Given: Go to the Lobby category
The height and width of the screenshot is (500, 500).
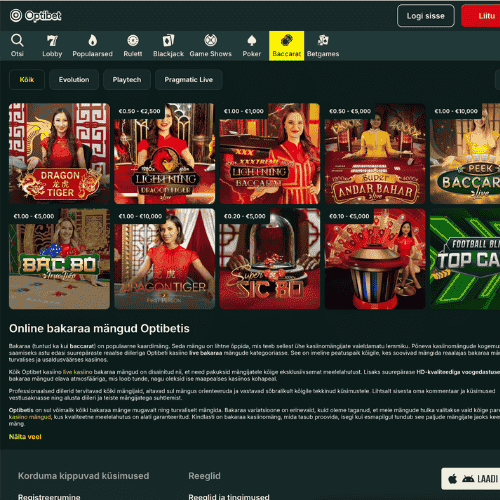Looking at the screenshot, I should [52, 46].
